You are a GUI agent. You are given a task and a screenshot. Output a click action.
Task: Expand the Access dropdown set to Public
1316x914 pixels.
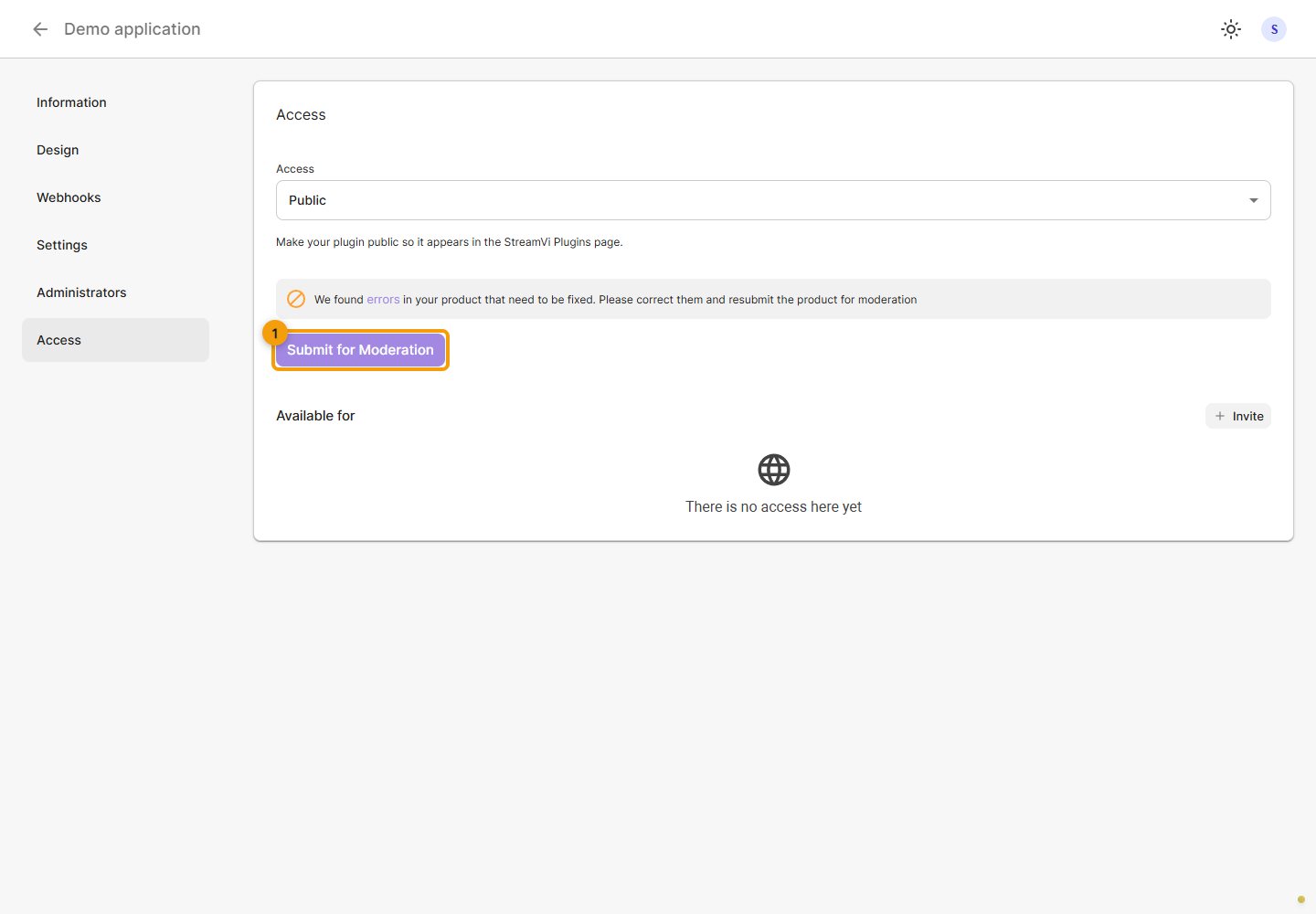point(773,200)
